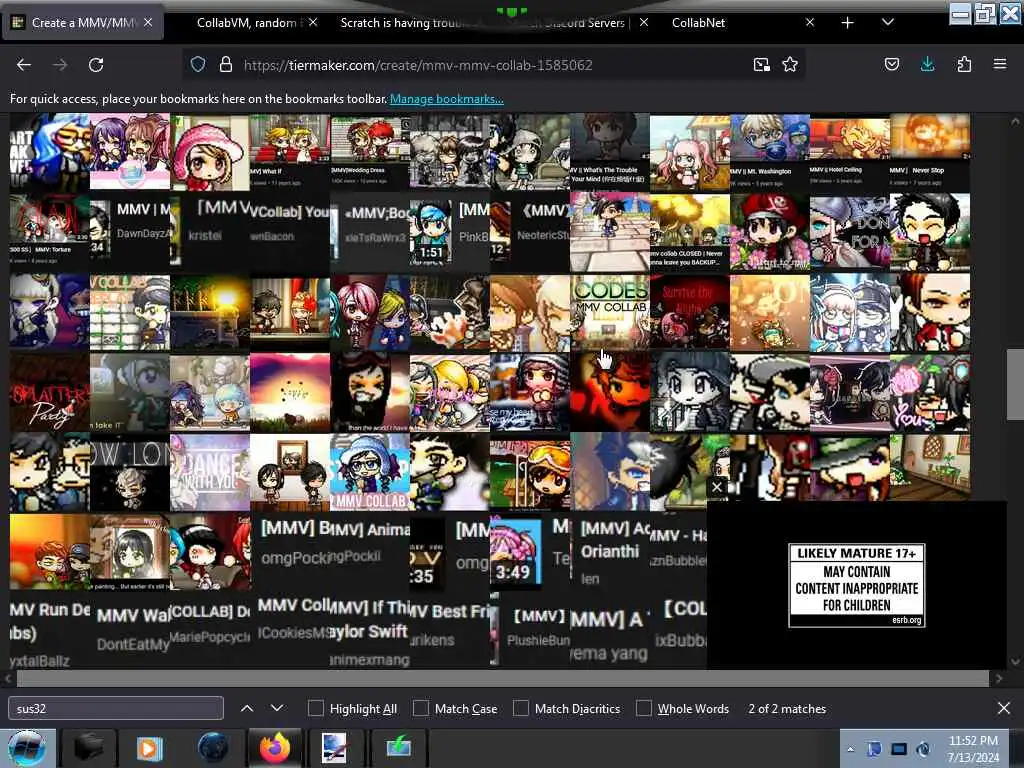The height and width of the screenshot is (768, 1024).
Task: Click the Likely Mature 17+ ESRB notice
Action: (x=856, y=585)
